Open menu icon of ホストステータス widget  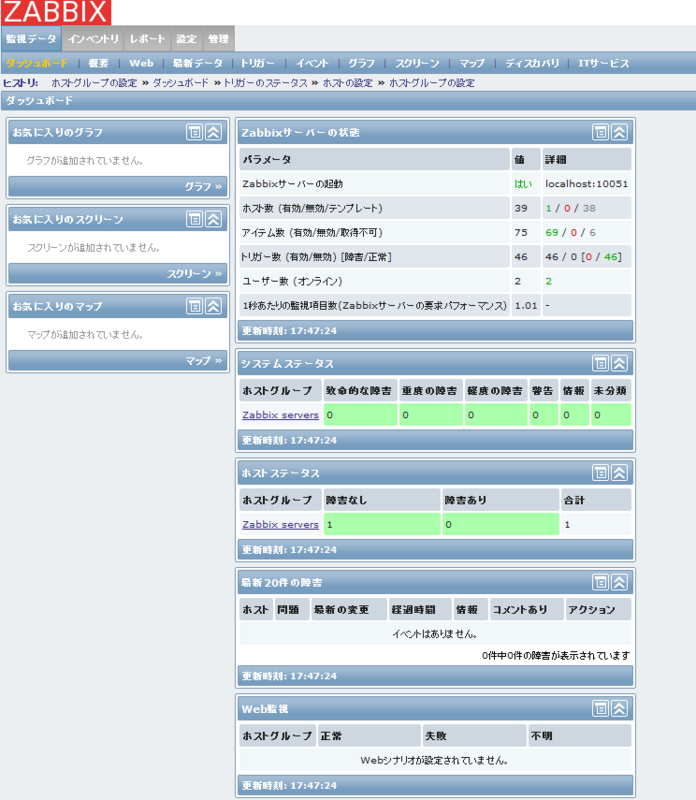pyautogui.click(x=600, y=472)
